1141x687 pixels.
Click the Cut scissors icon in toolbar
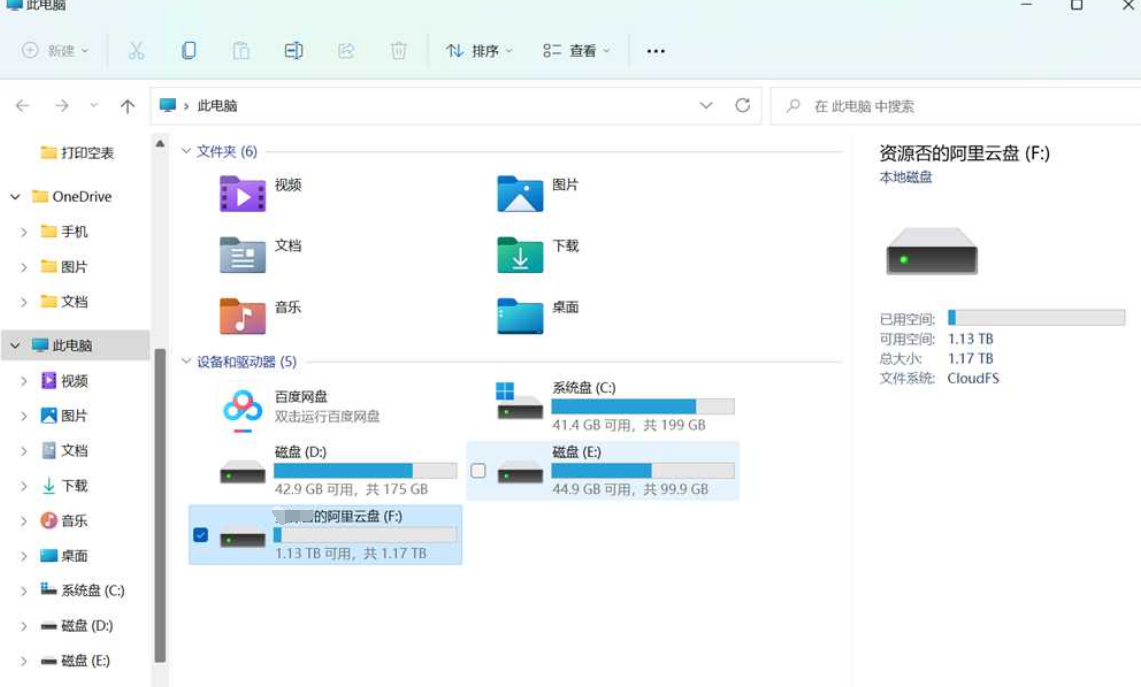136,50
